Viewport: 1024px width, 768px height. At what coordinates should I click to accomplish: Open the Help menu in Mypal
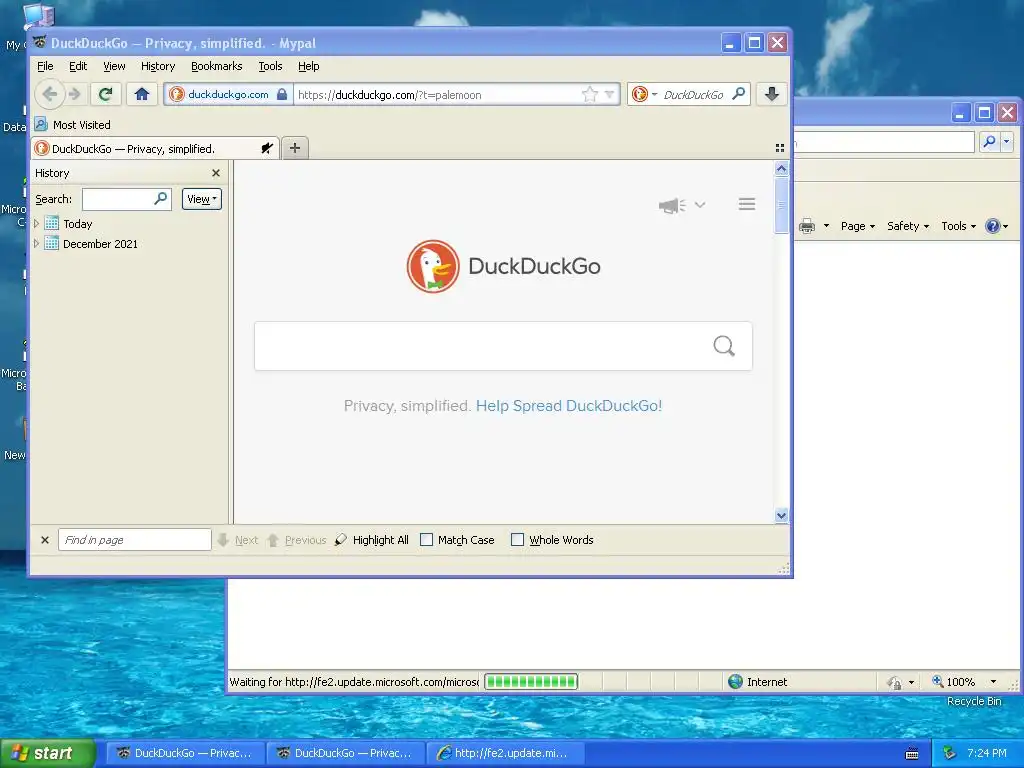tap(308, 66)
